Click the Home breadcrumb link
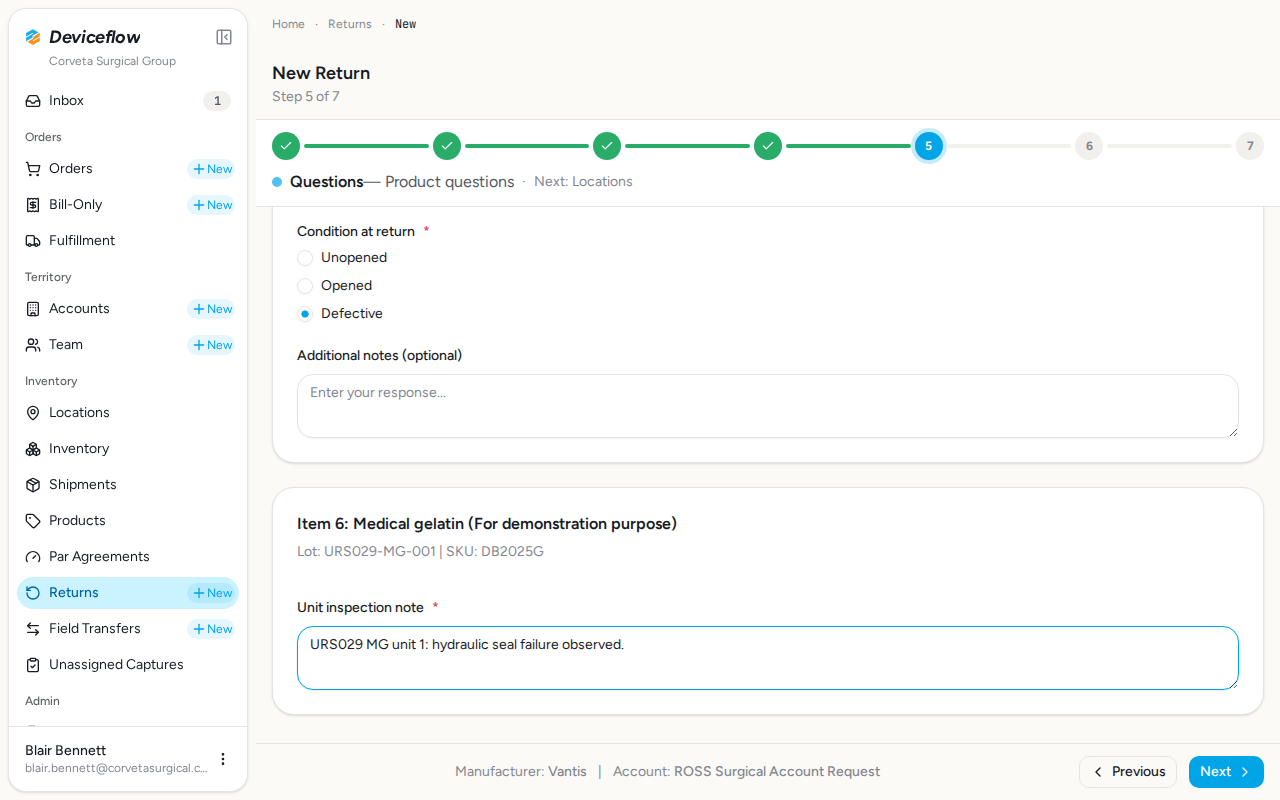The image size is (1280, 800). (x=288, y=24)
